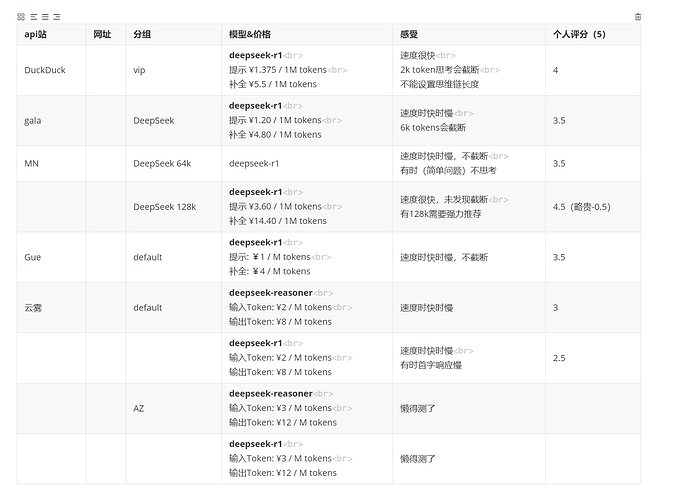Click bold 'deepseek-r1' in DuckDuck row
673x500 pixels.
pyautogui.click(x=255, y=55)
